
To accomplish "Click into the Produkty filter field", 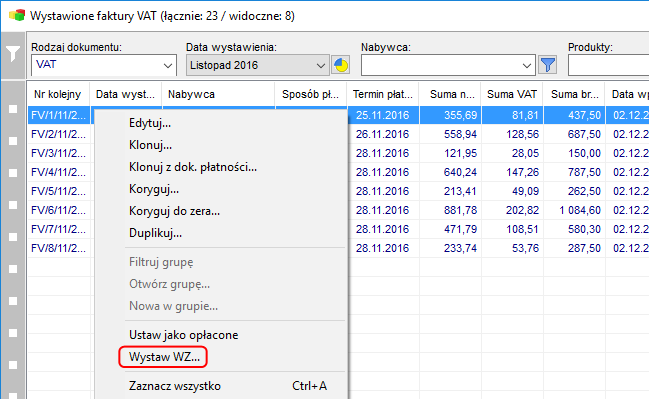I will pos(608,65).
